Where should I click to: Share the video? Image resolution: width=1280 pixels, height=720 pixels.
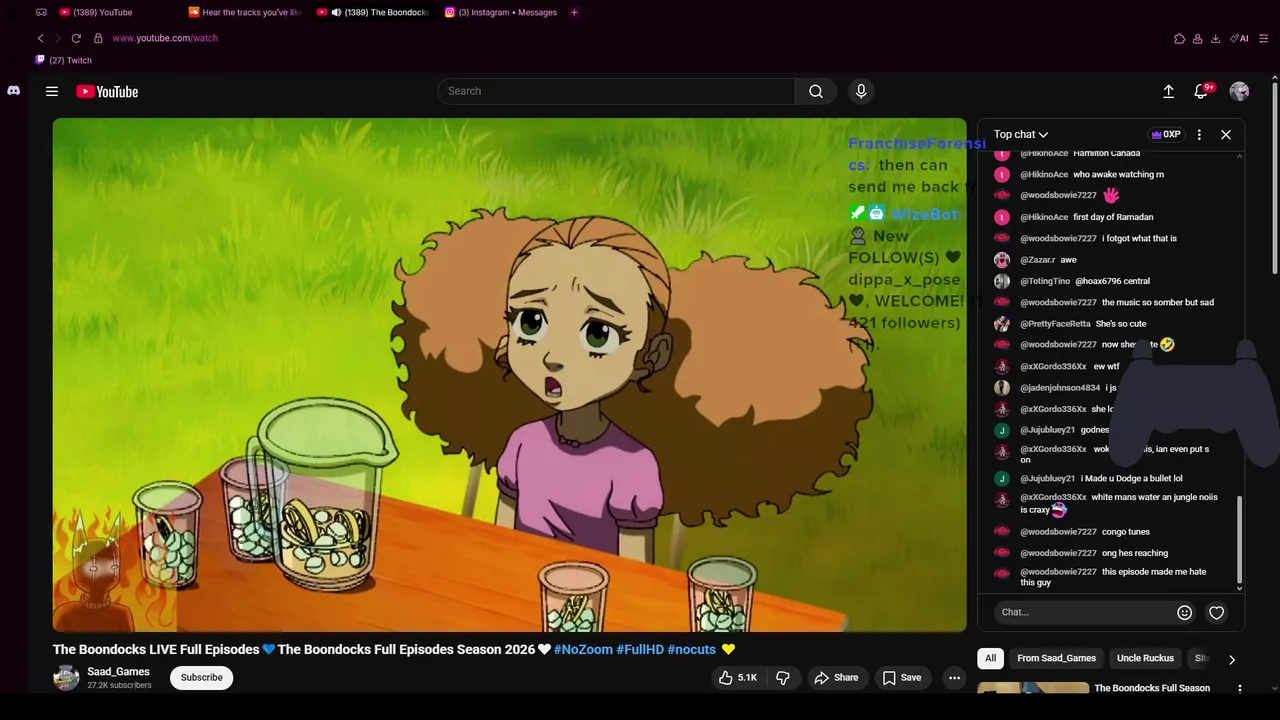836,677
